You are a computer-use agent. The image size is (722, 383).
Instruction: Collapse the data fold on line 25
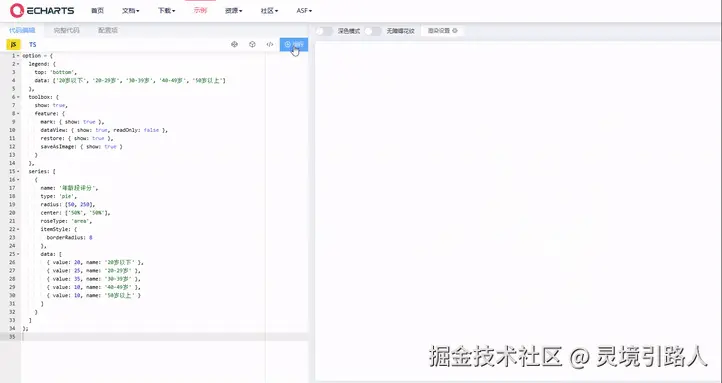[18, 254]
